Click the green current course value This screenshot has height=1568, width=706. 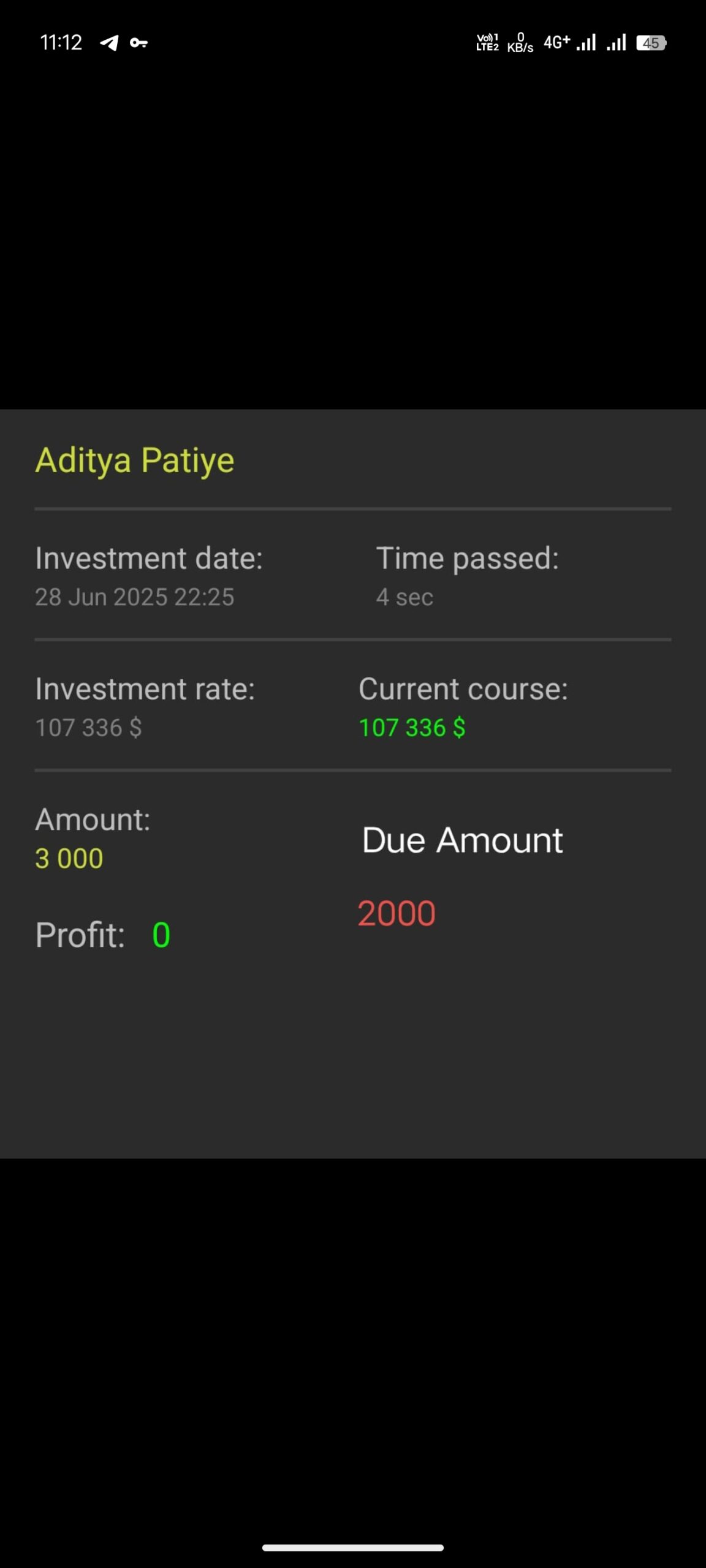[412, 728]
